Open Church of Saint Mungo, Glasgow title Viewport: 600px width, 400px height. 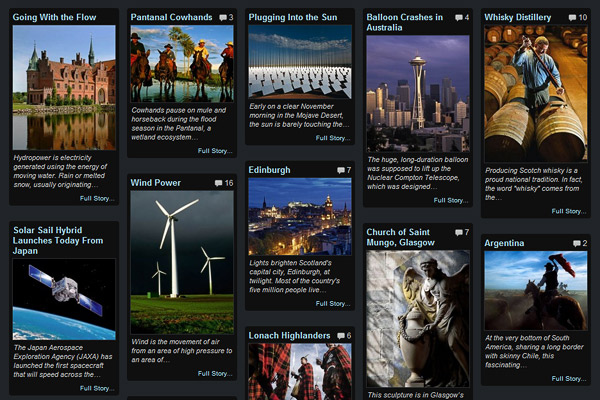tap(400, 237)
